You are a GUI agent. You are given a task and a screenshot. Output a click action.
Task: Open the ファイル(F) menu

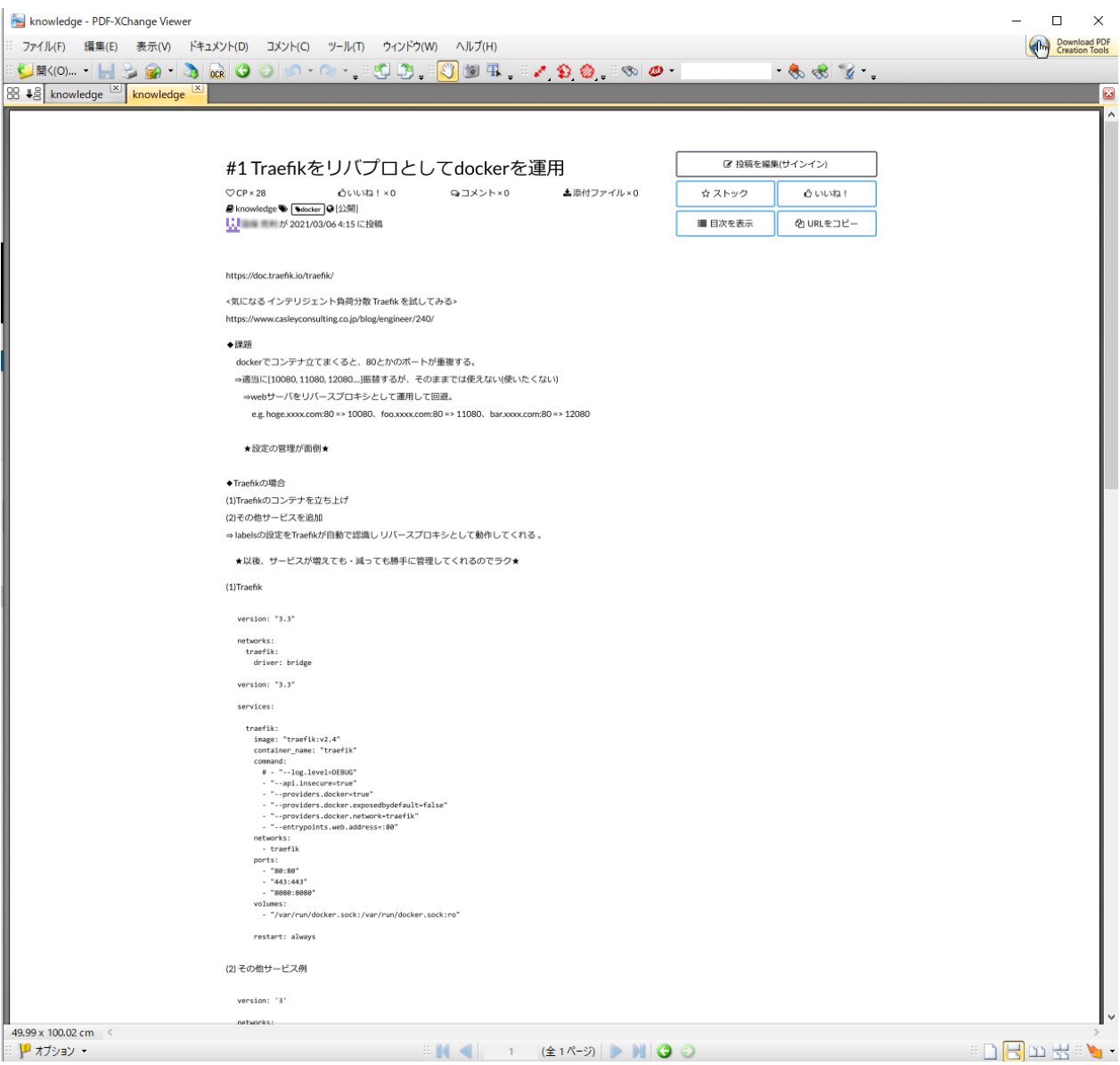44,46
